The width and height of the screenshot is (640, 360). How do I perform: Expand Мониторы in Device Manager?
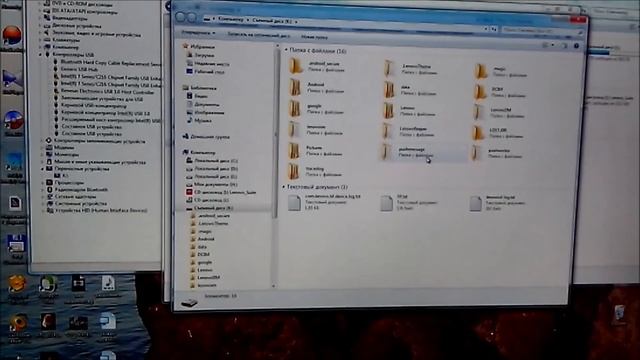coord(42,155)
